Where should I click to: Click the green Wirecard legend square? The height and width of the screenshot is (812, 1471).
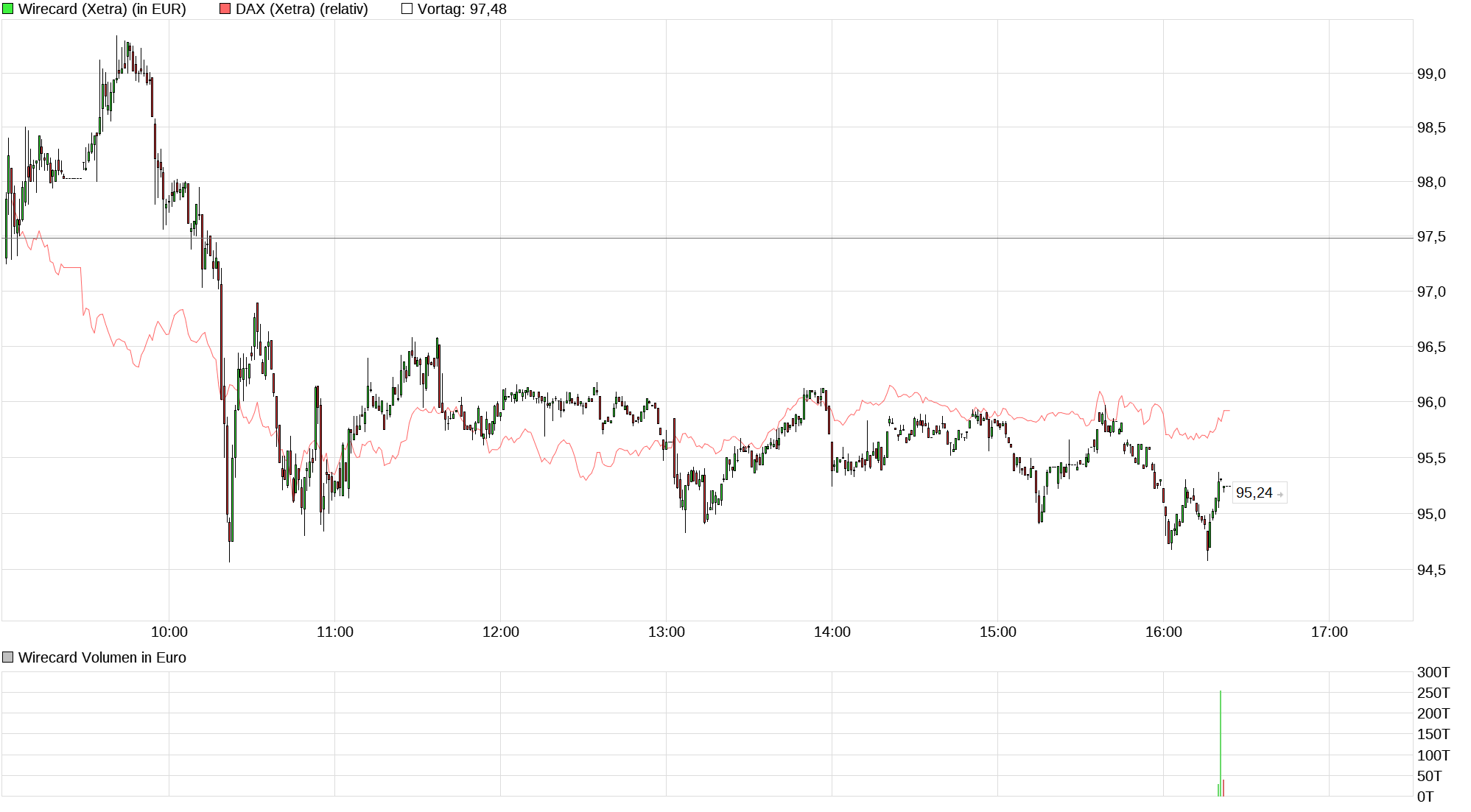[8, 9]
